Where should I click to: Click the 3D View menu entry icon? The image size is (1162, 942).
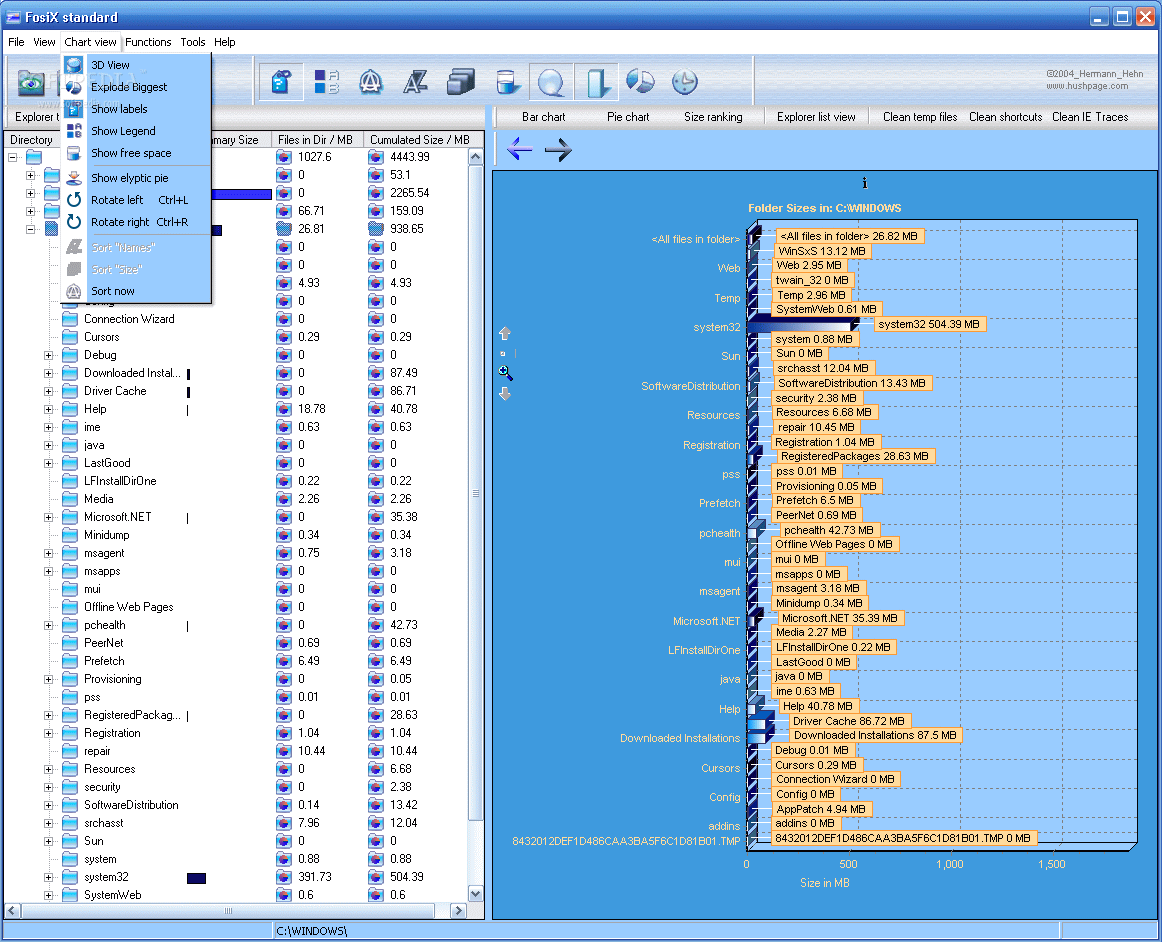pos(73,65)
